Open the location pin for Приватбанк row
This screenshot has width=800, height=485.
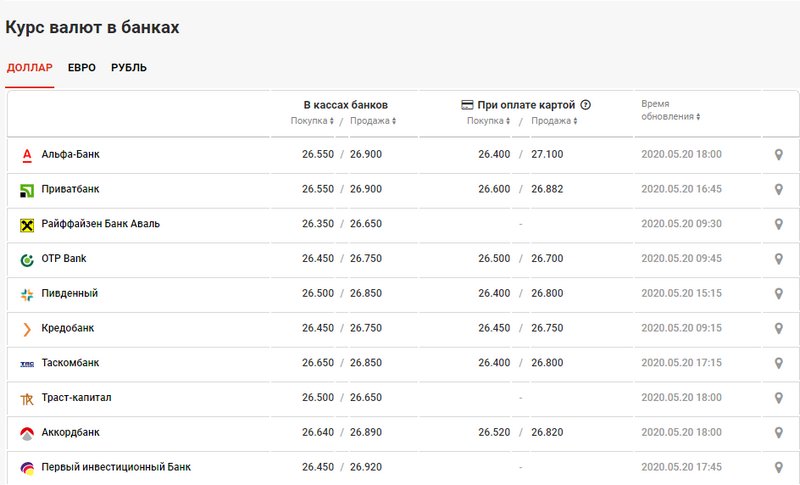(x=779, y=189)
